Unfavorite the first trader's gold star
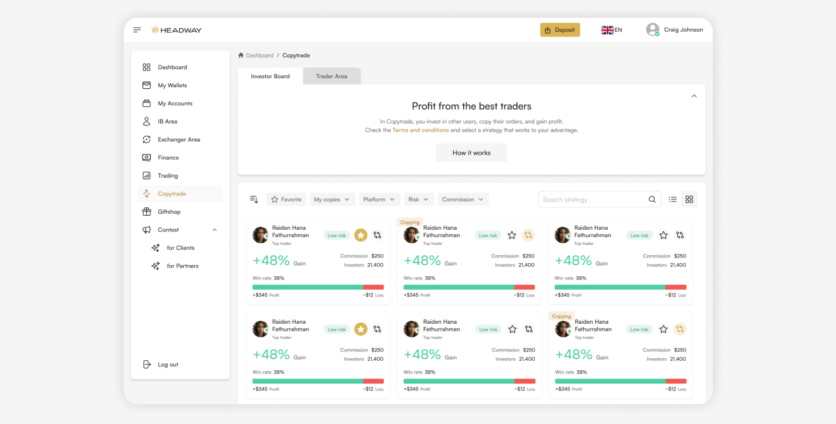Screen dimensions: 836x424 click(x=360, y=235)
